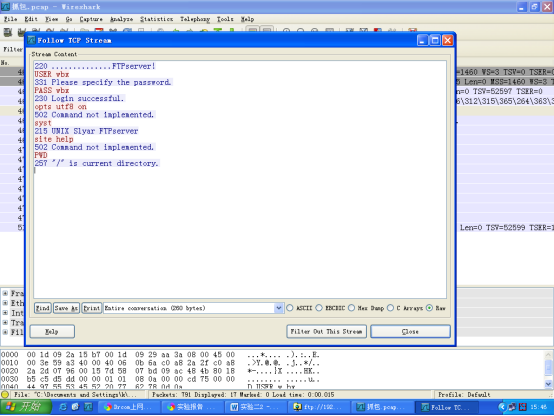Switch to the 实验报告 taskbar item
The height and width of the screenshot is (416, 554).
click(193, 407)
